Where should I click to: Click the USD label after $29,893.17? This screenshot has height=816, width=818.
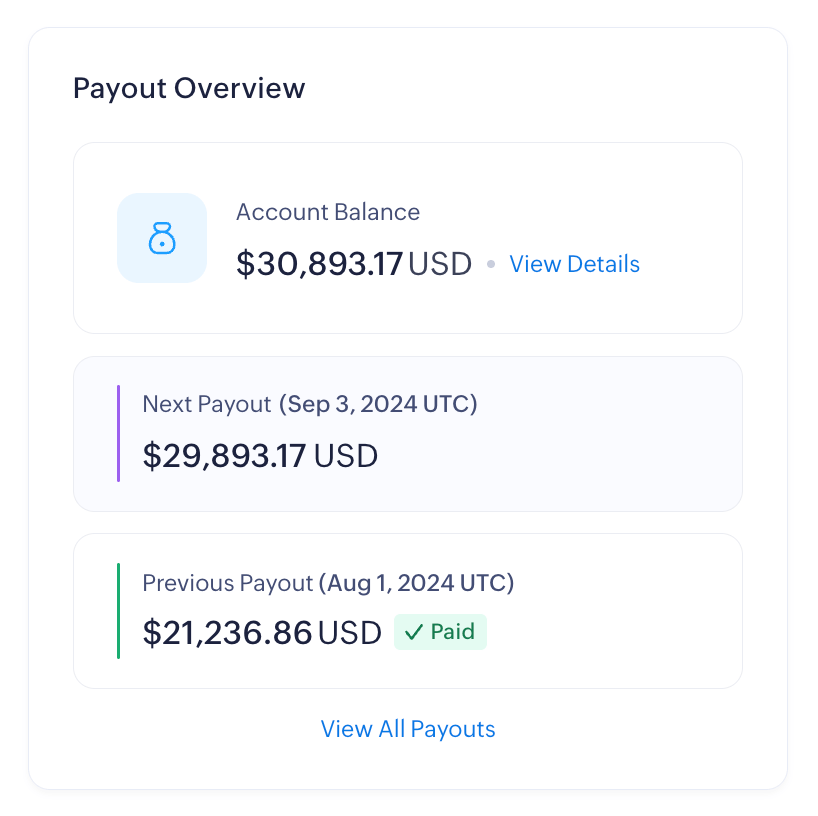[x=346, y=456]
